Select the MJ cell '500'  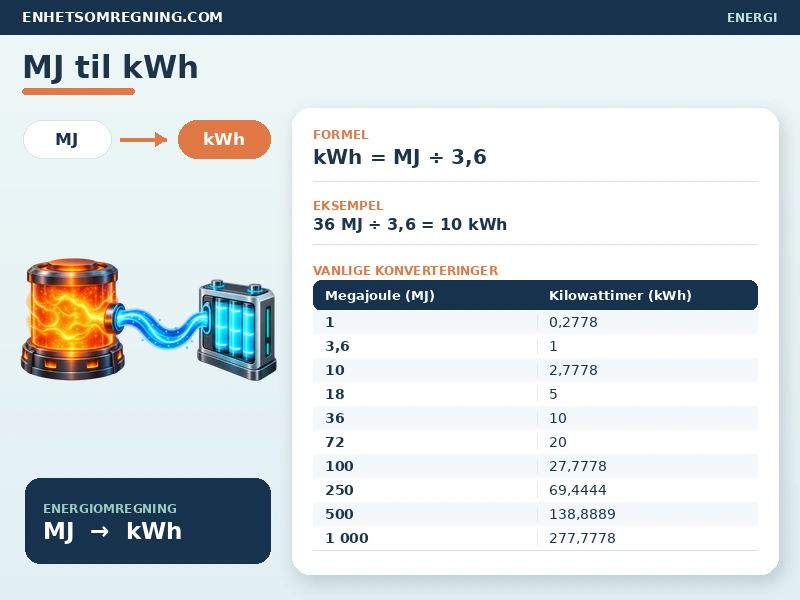point(339,514)
